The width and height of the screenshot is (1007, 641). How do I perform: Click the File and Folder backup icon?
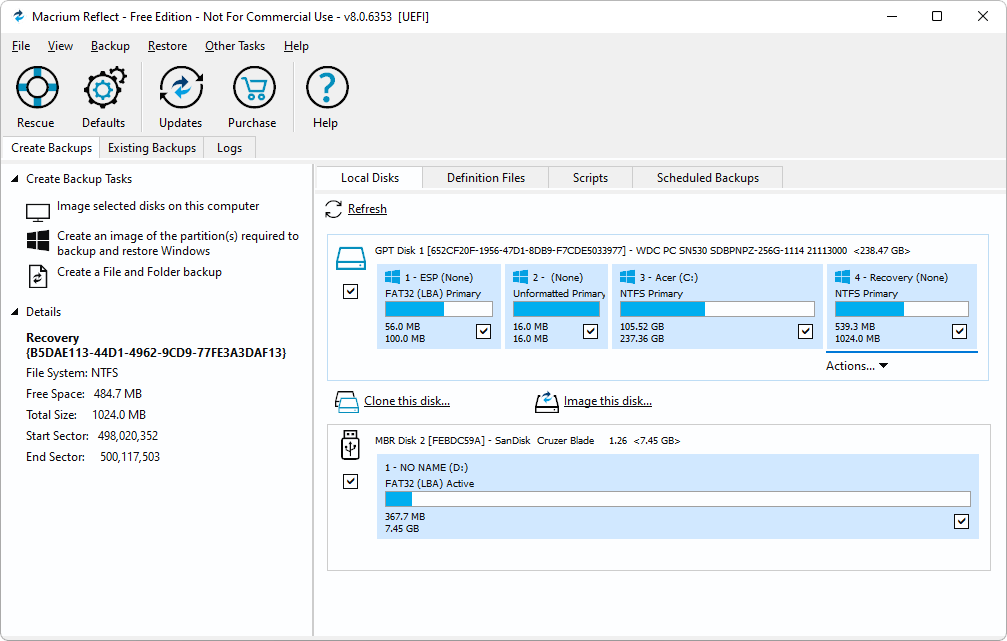[38, 275]
